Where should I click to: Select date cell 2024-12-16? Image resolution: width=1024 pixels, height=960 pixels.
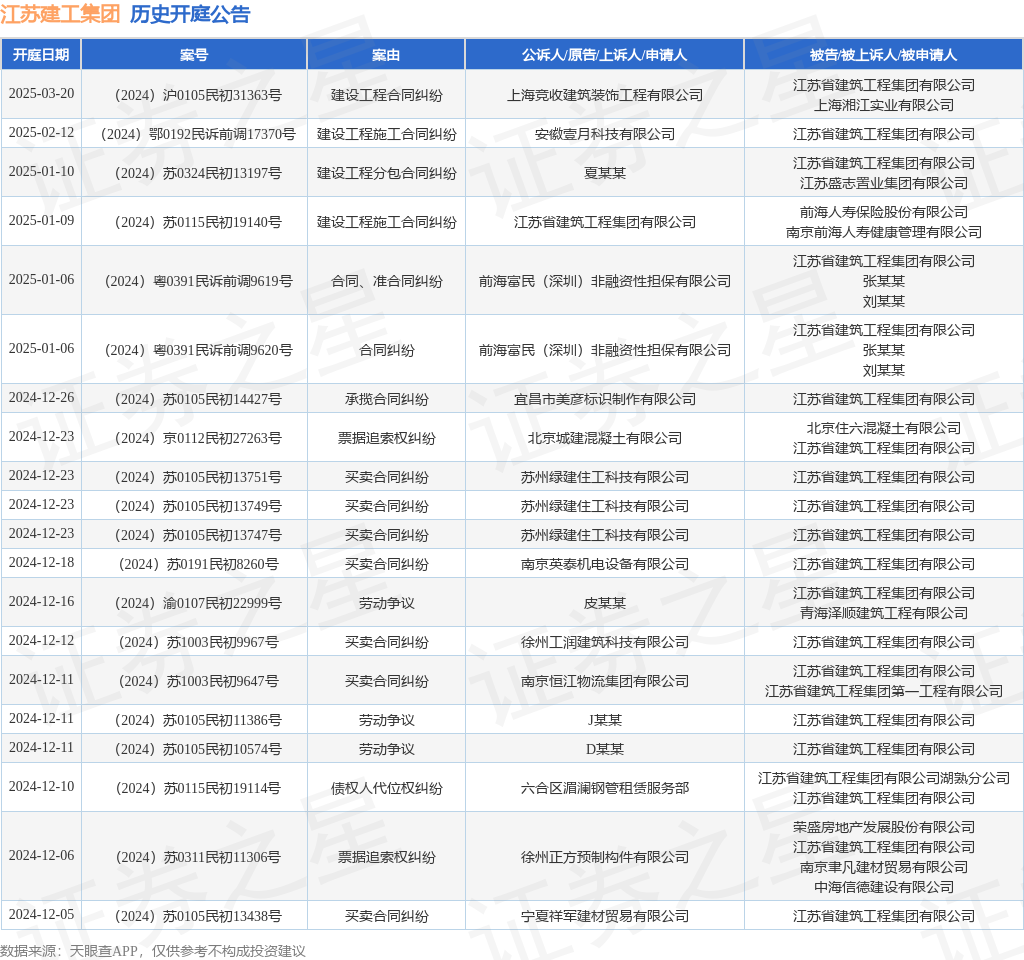[x=41, y=601]
